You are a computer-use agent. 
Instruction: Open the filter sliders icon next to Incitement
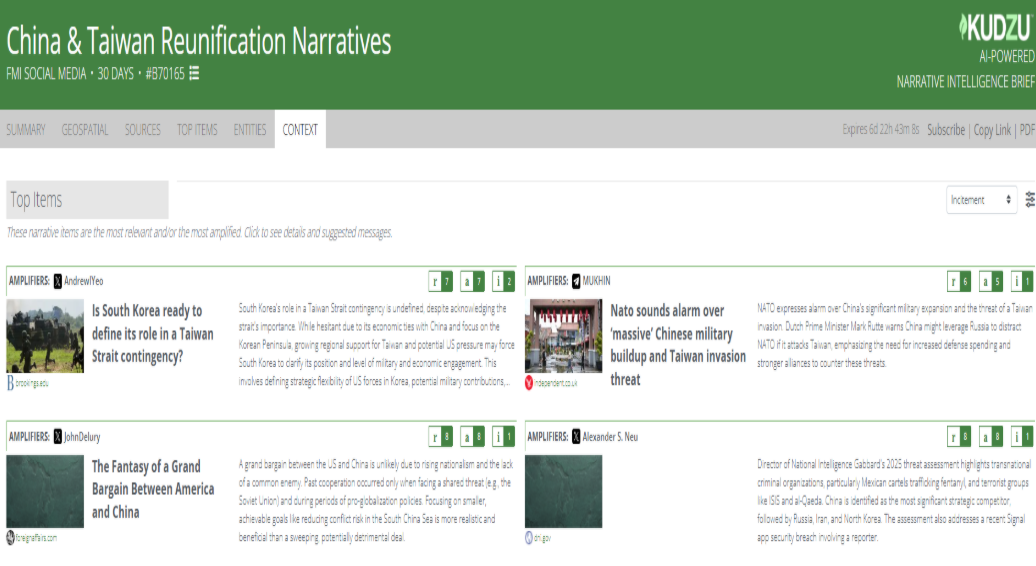click(1030, 200)
